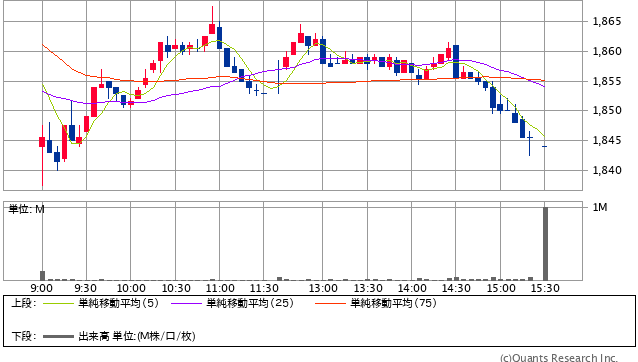The width and height of the screenshot is (638, 362).
Task: Click the 1M volume axis label
Action: pyautogui.click(x=600, y=207)
